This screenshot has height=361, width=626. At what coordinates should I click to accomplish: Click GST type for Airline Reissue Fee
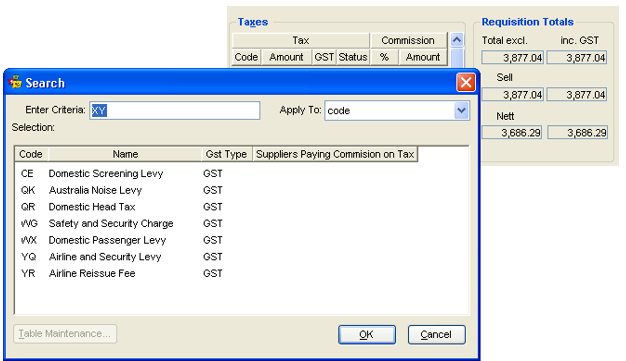pyautogui.click(x=212, y=274)
